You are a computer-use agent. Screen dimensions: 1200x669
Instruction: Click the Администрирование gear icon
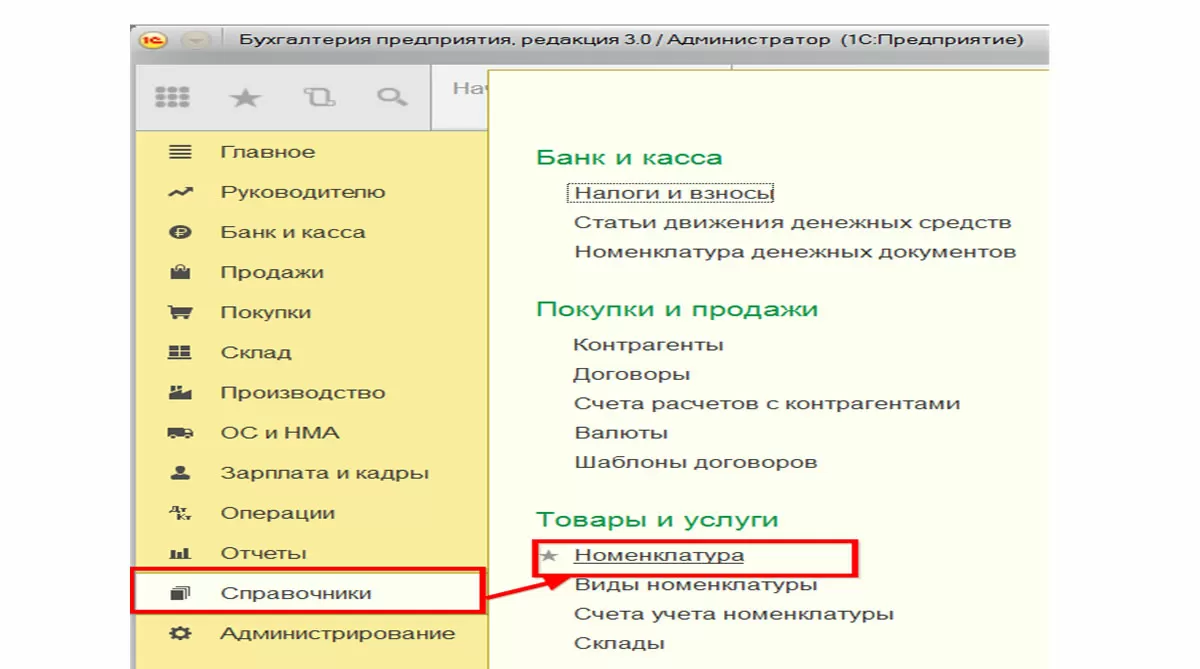(180, 633)
